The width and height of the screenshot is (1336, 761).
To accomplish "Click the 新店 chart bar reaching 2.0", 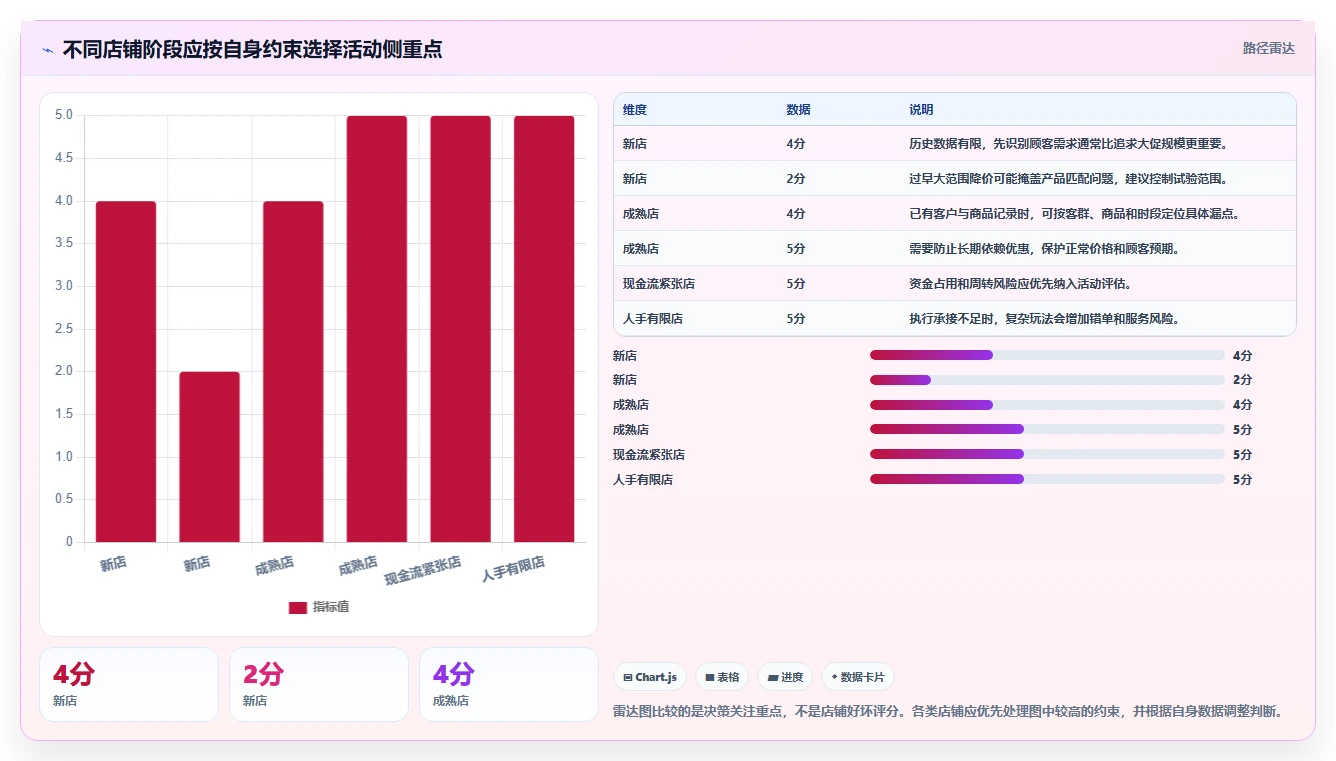I will point(210,457).
